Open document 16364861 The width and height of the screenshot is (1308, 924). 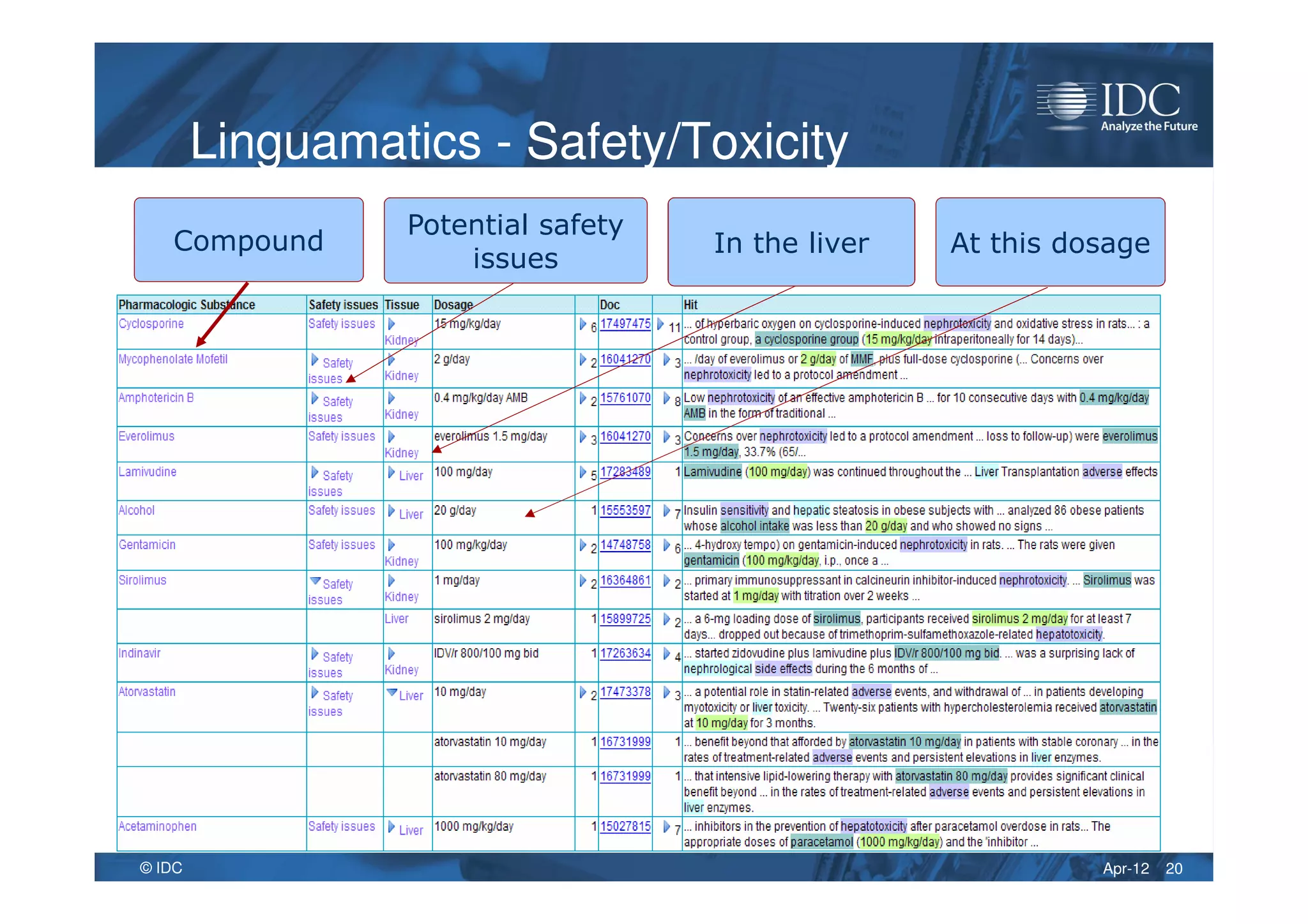[x=625, y=580]
